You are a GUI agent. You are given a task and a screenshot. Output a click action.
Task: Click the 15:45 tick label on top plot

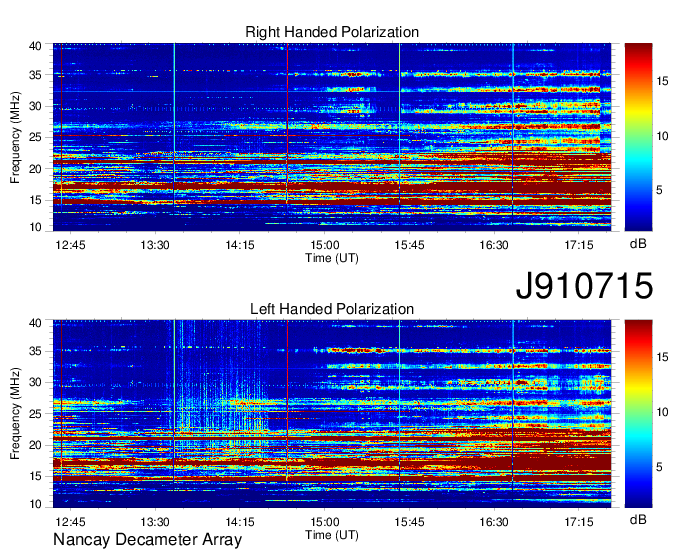[x=409, y=245]
